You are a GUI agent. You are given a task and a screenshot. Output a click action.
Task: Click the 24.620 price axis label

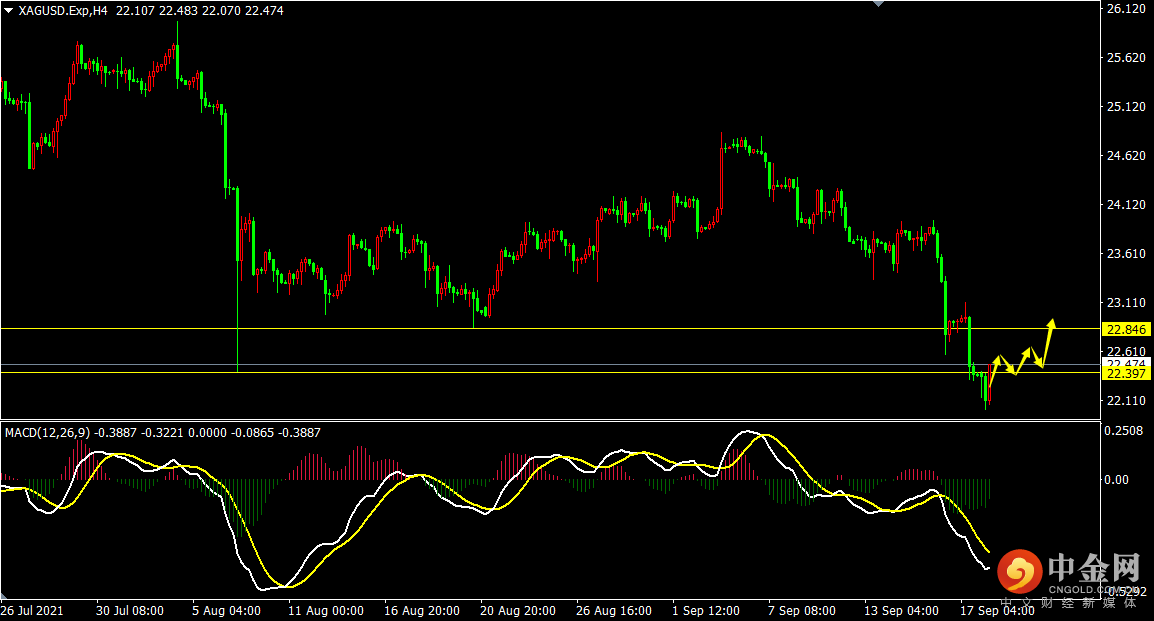coord(1125,156)
